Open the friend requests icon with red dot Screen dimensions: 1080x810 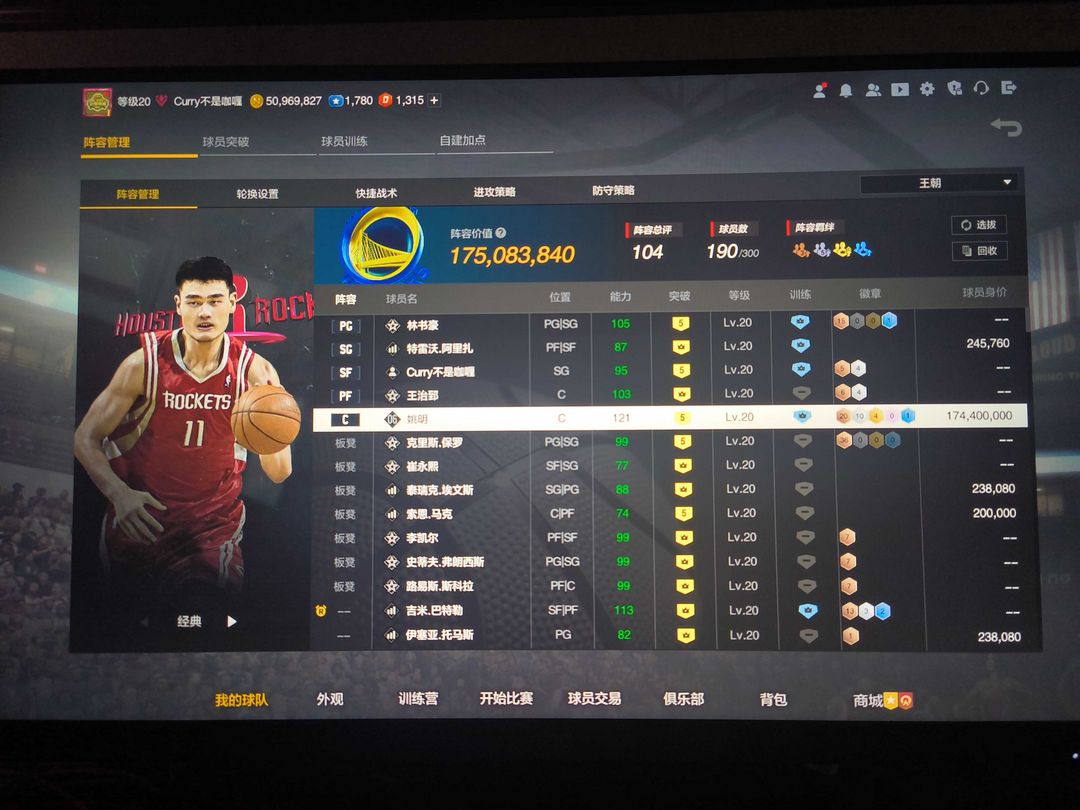[820, 90]
